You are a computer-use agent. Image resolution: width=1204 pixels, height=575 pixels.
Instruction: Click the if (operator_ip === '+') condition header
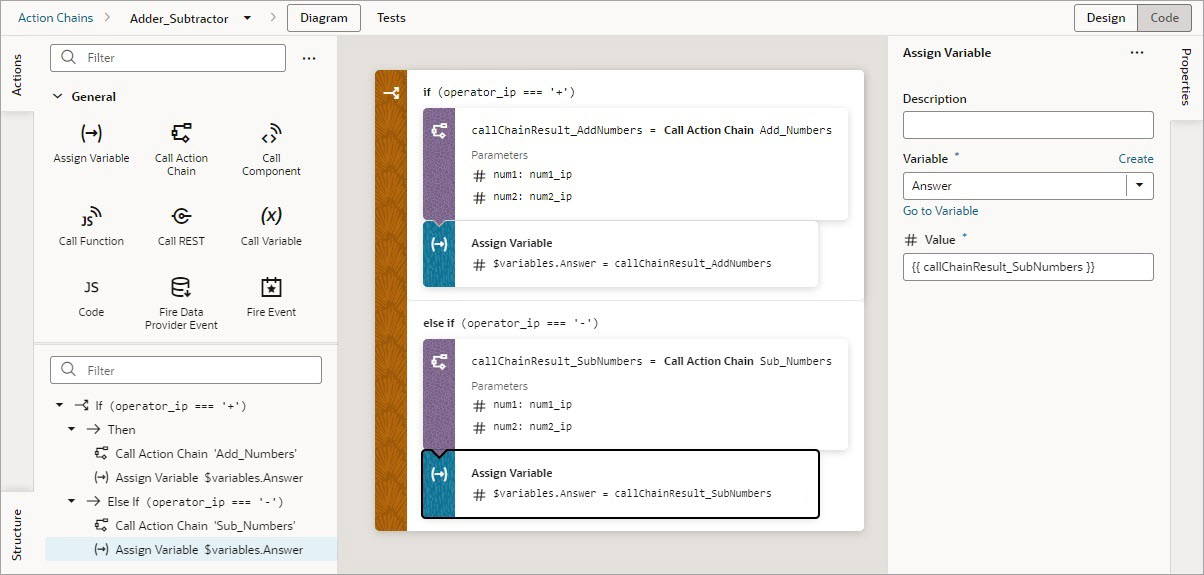[499, 92]
